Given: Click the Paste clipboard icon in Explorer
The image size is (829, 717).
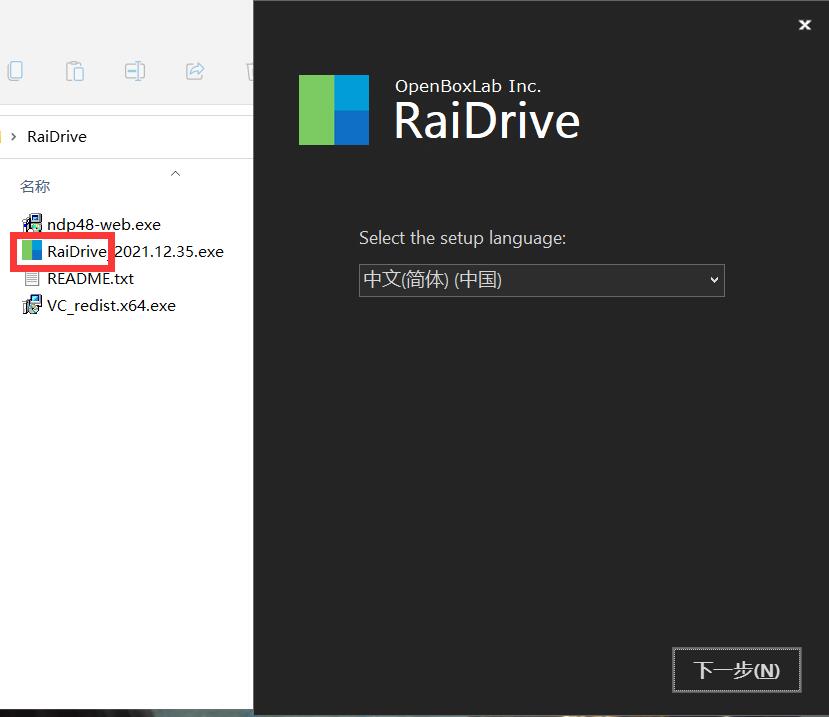Looking at the screenshot, I should click(x=75, y=71).
